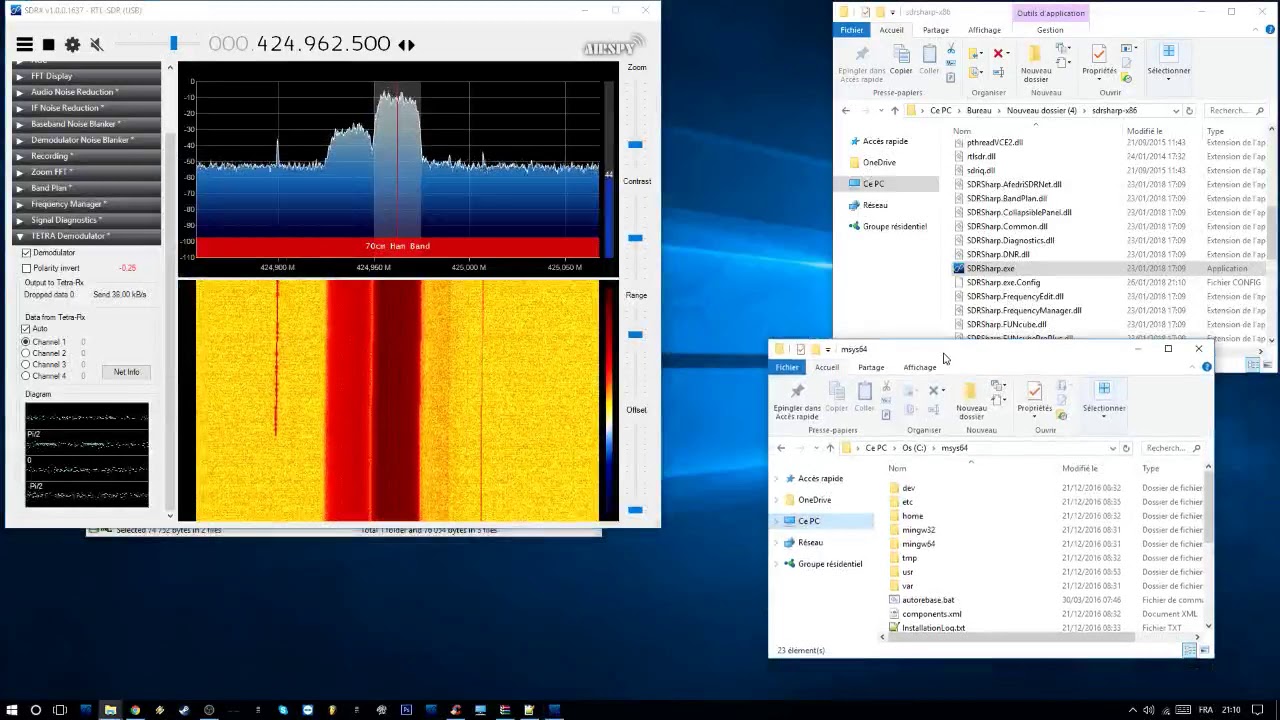The width and height of the screenshot is (1280, 720).
Task: Open SDR# settings gear
Action: [72, 44]
